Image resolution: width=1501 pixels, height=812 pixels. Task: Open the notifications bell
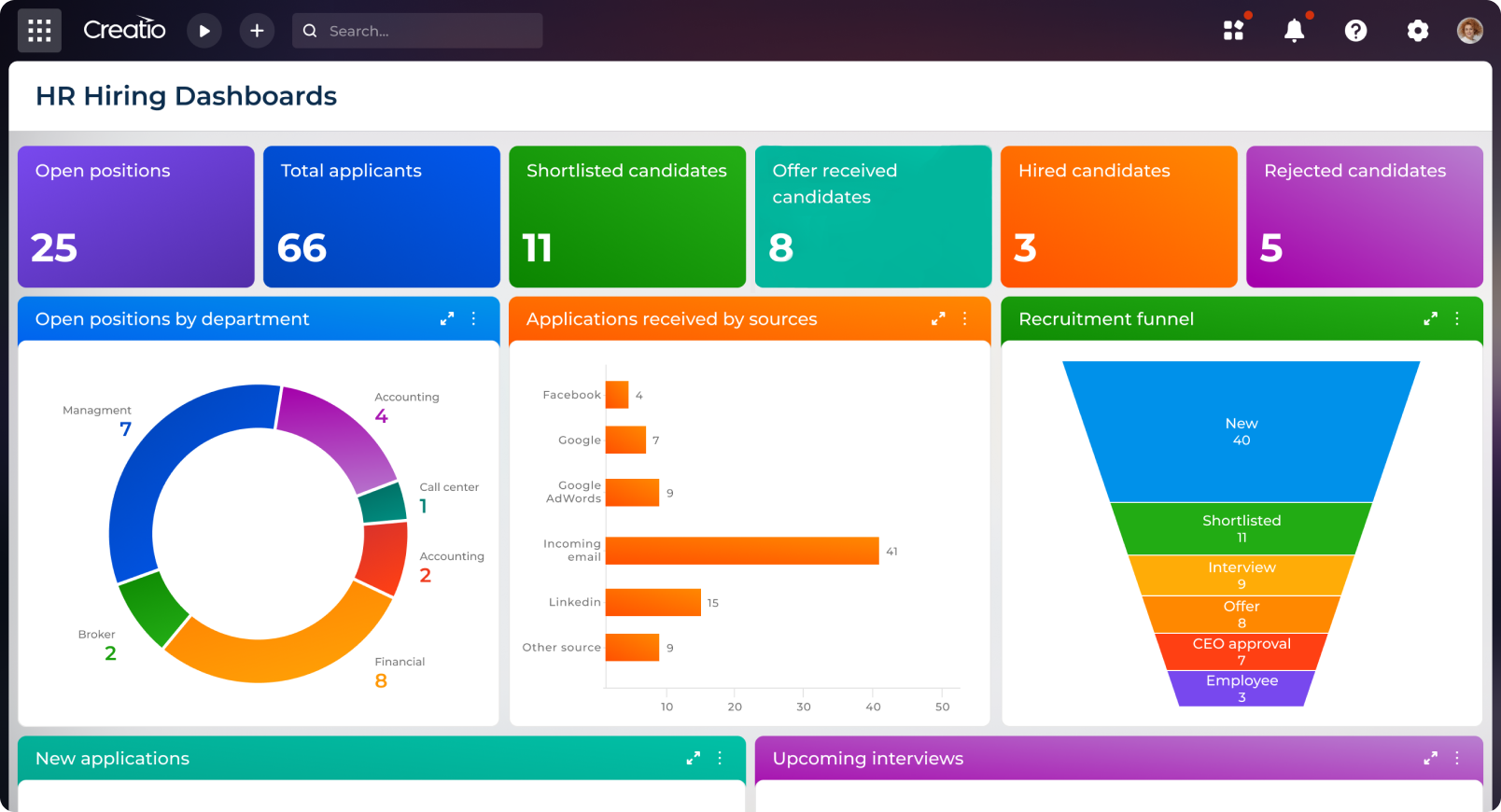point(1294,31)
